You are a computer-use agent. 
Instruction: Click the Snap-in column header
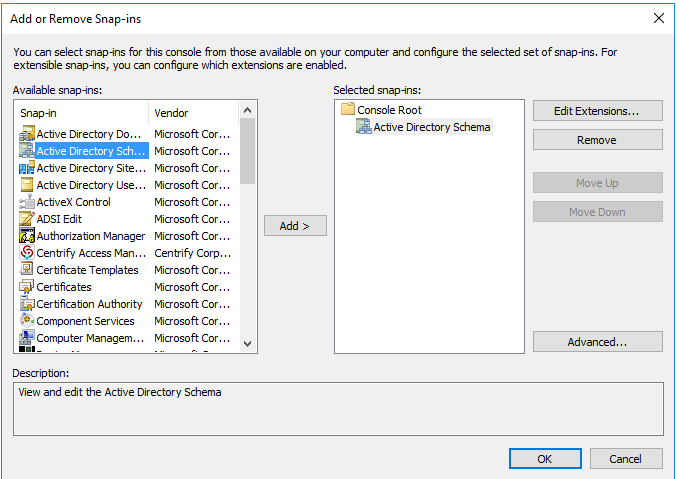(x=82, y=113)
